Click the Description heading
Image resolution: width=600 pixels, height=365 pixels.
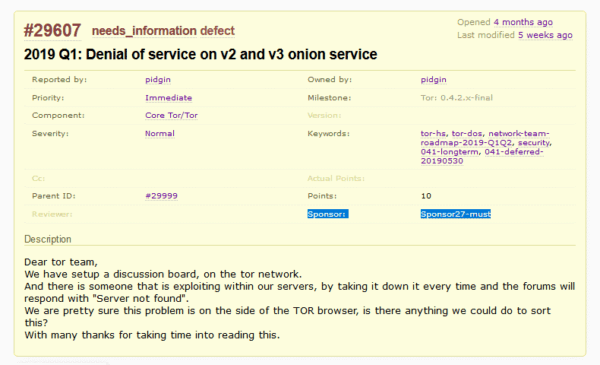48,239
